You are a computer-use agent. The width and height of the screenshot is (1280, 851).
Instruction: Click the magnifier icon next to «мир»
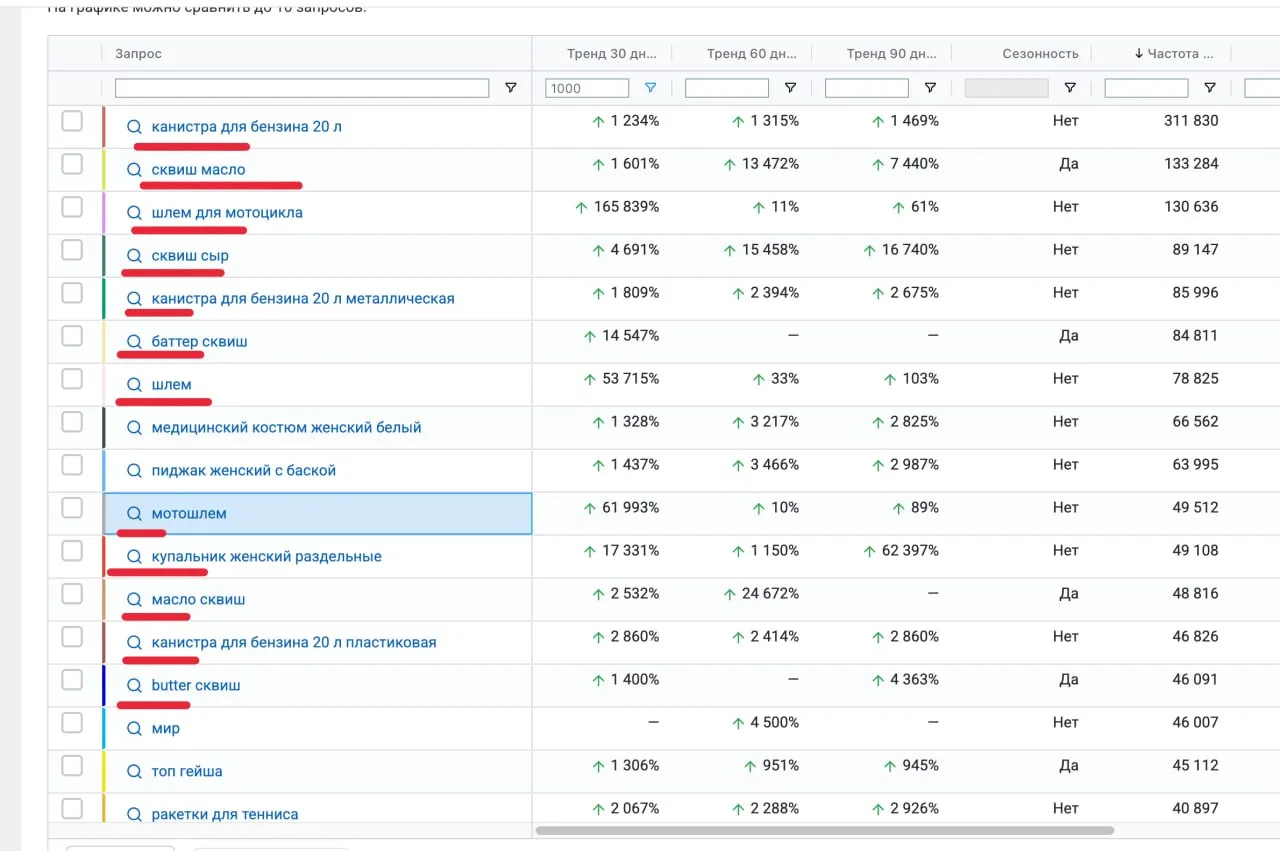pos(134,729)
